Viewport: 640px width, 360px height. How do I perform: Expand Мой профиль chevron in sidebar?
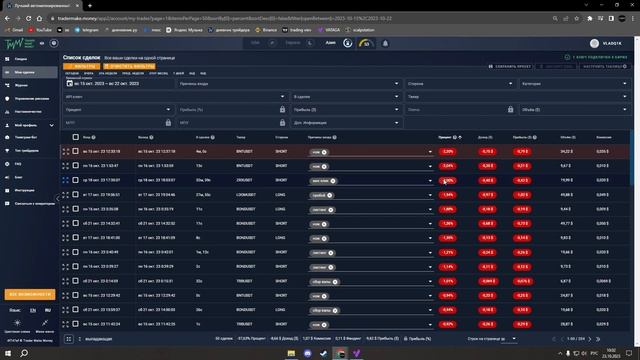click(51, 125)
